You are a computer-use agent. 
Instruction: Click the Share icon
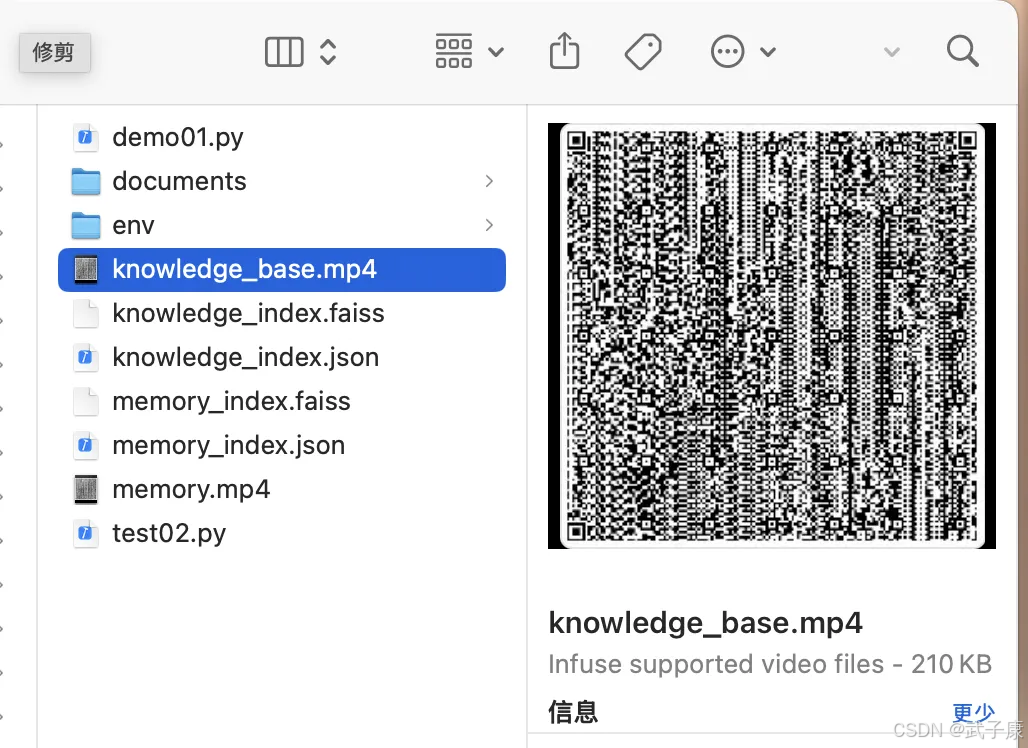[x=564, y=51]
